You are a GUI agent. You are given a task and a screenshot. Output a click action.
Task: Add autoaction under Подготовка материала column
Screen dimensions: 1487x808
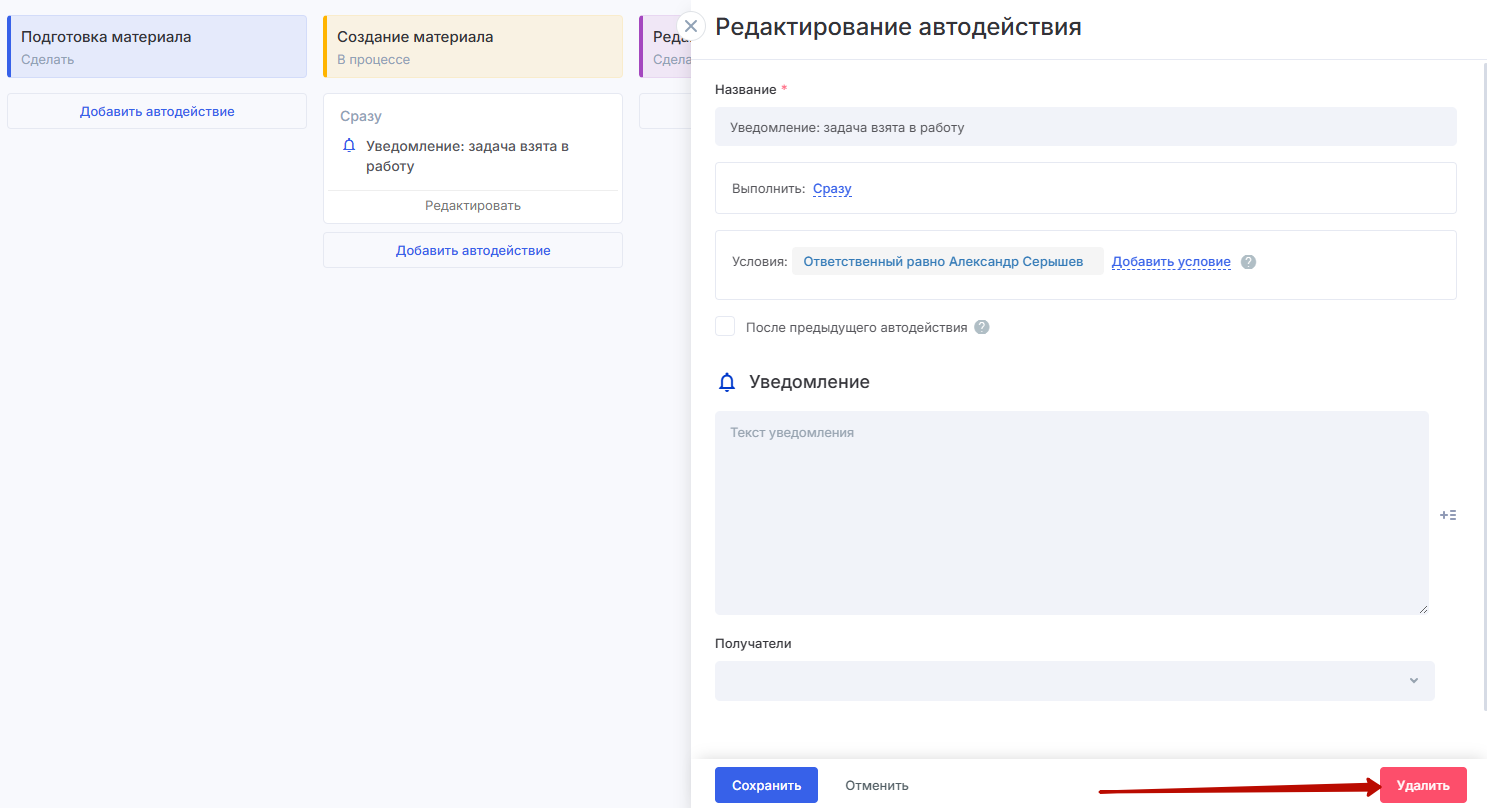157,111
